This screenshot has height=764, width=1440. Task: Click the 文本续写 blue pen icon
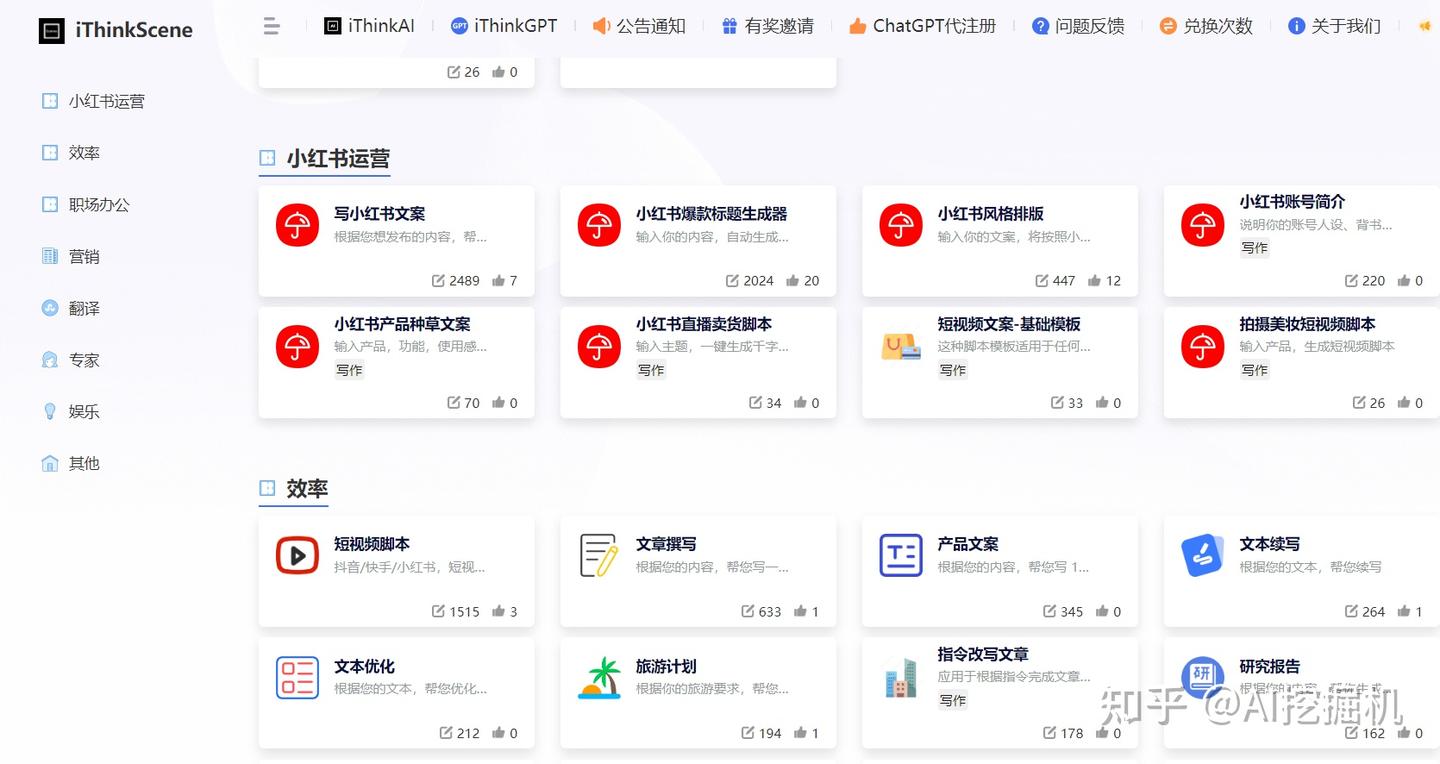(1201, 554)
